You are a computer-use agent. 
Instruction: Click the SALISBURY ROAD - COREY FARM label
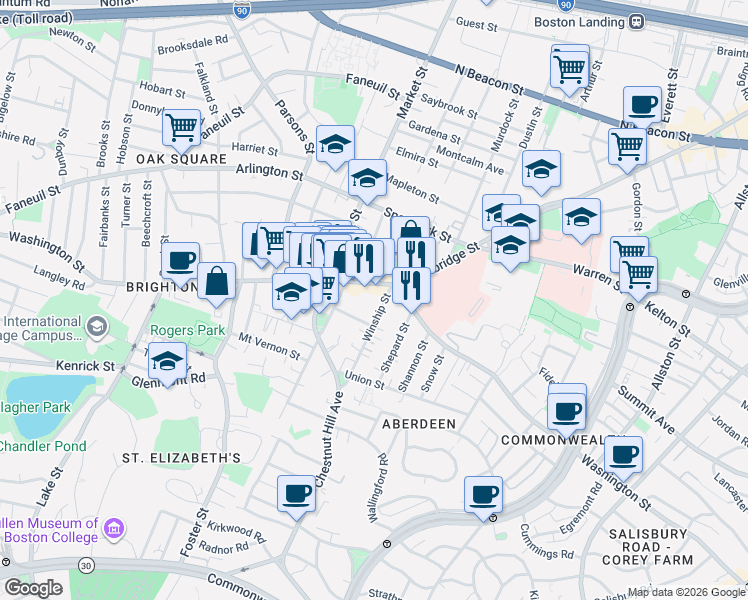click(647, 547)
